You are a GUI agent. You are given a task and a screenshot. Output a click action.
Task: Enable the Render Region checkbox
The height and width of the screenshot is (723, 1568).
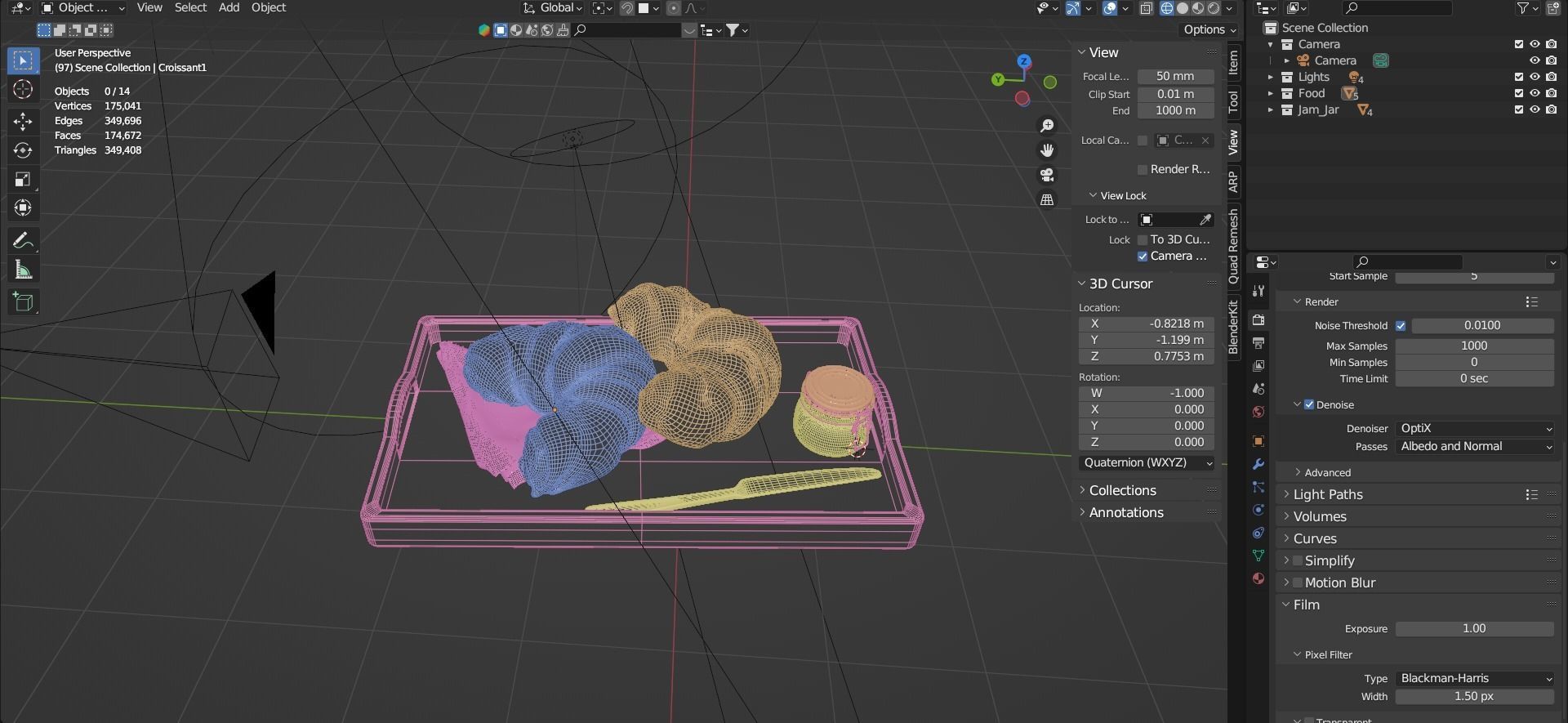point(1143,169)
